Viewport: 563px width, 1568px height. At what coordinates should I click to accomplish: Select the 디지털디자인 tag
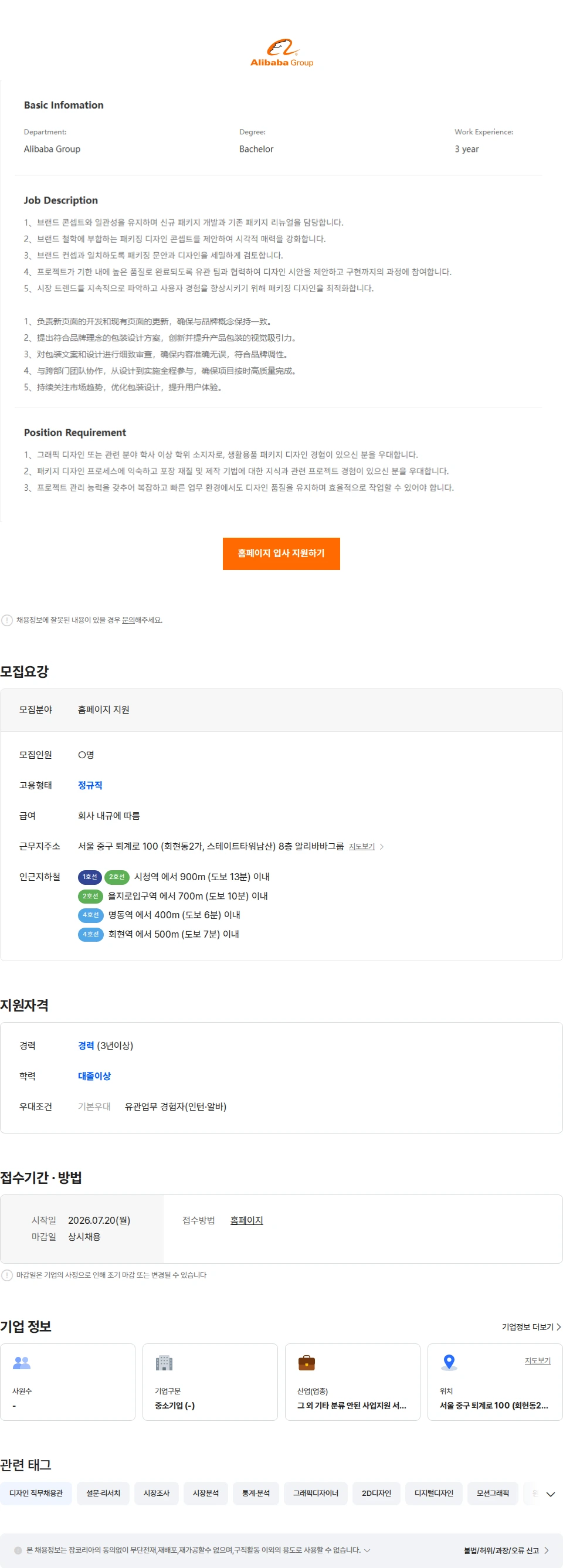(x=434, y=1493)
